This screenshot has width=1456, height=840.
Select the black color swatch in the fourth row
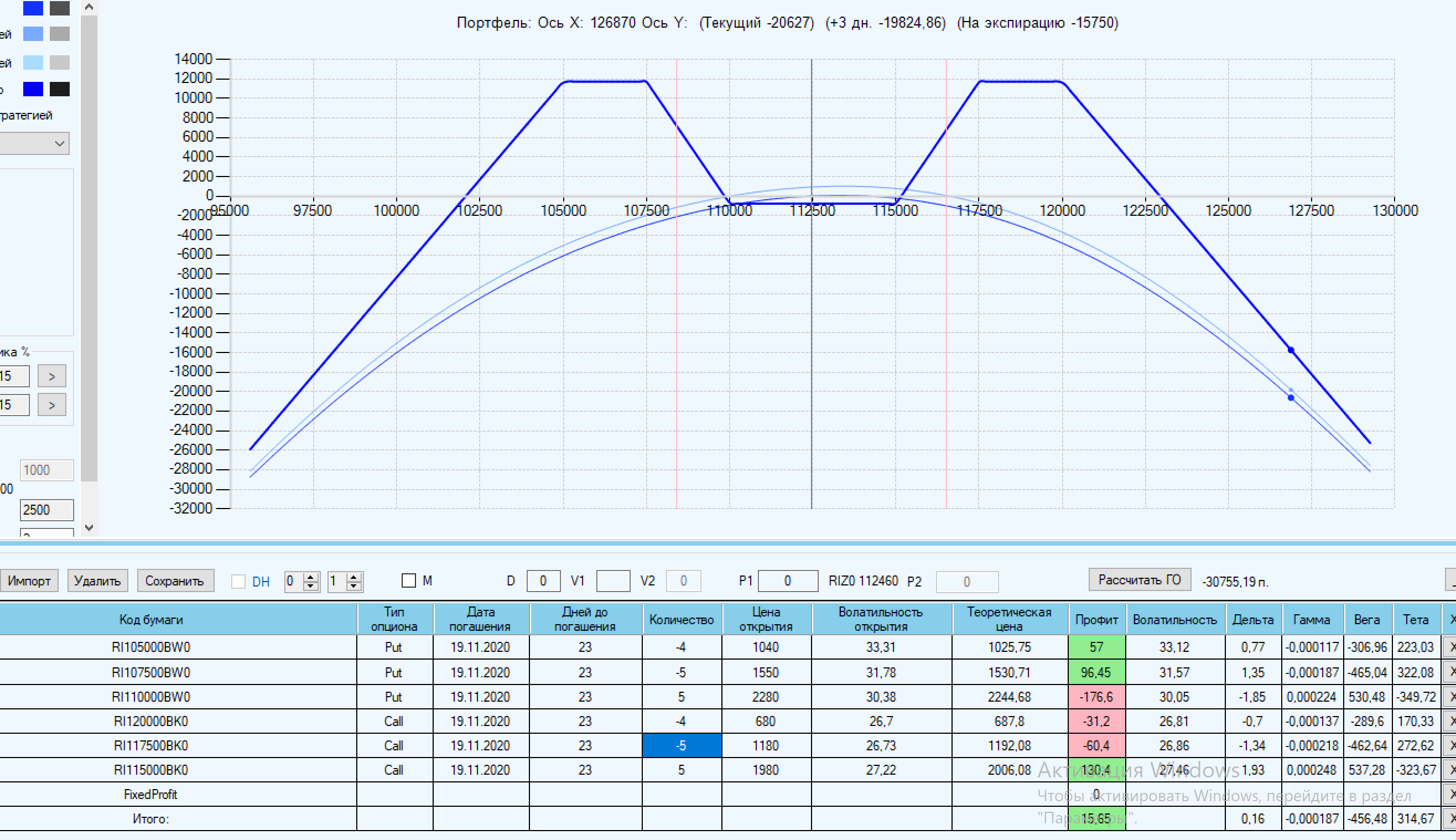(59, 90)
